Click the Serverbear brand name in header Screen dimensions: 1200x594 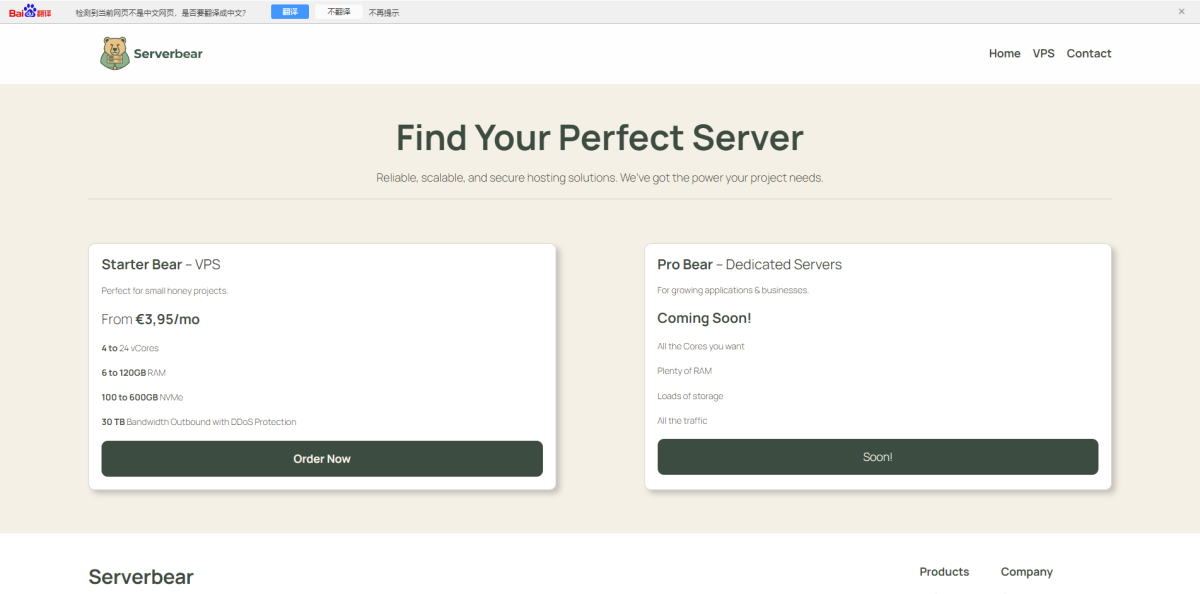(168, 54)
